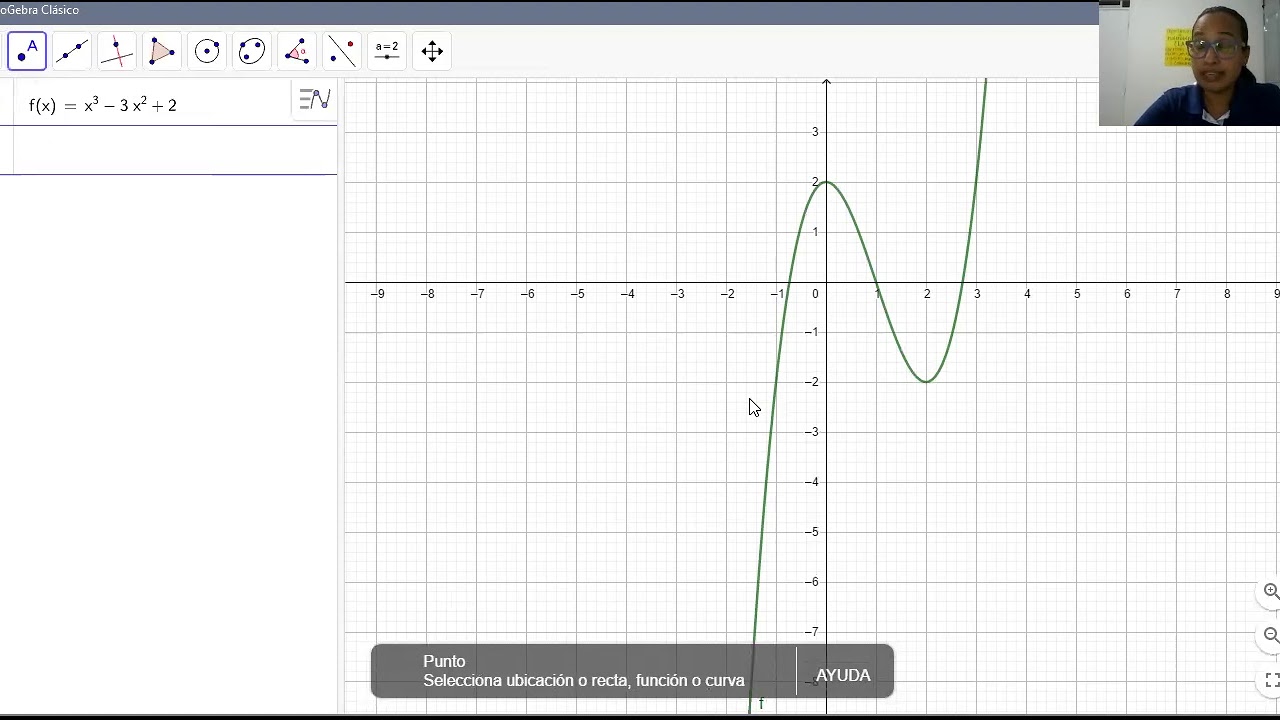Click the AYUDA help button

[x=843, y=675]
